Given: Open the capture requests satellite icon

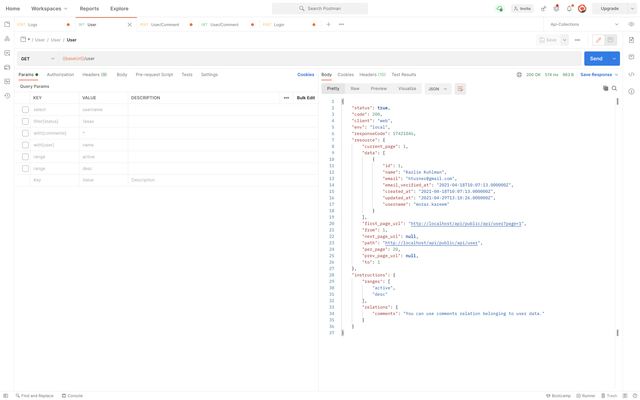Looking at the screenshot, I should click(543, 9).
